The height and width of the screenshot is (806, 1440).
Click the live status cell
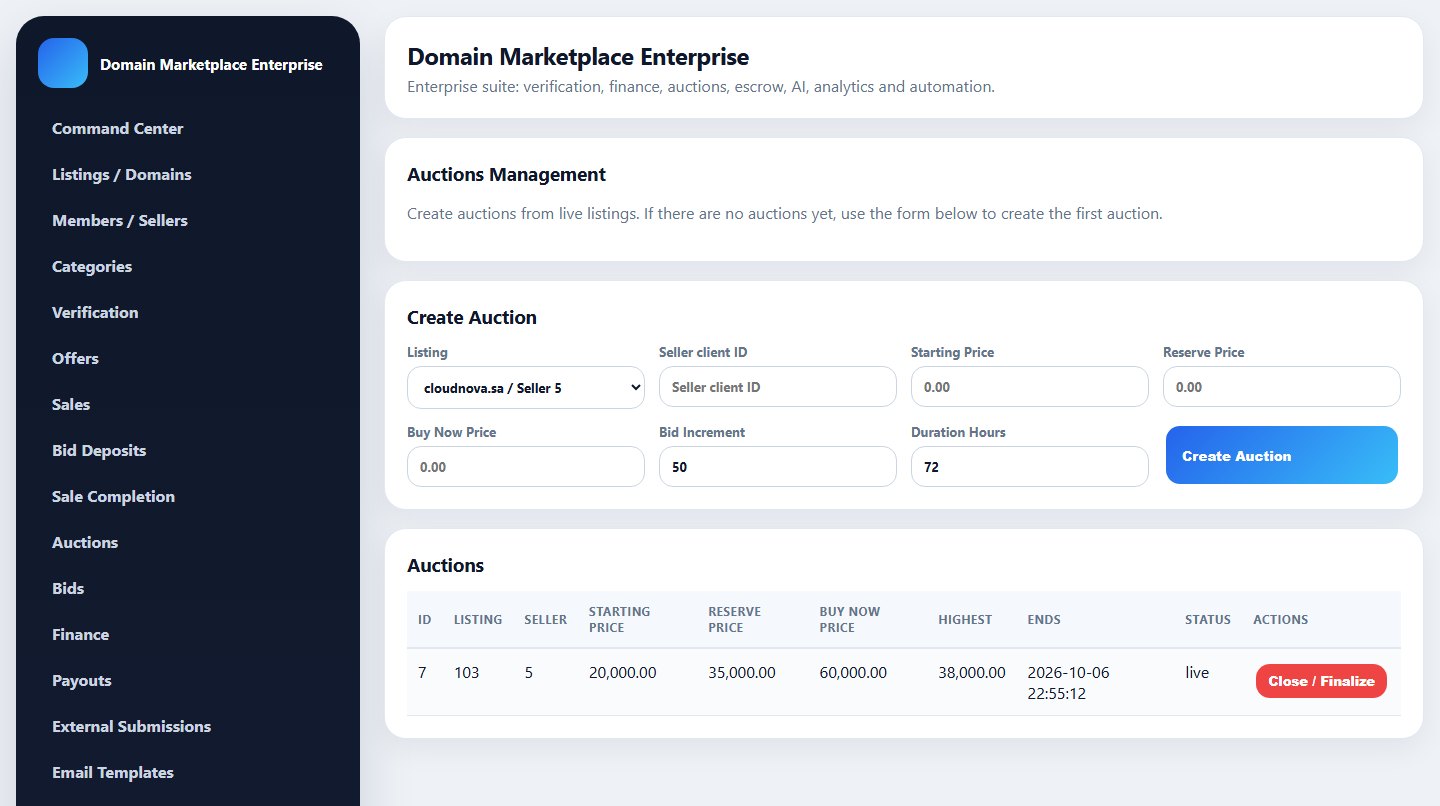coord(1197,672)
